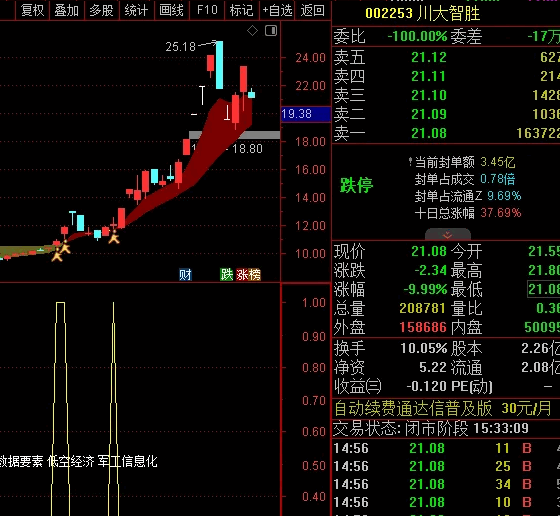The image size is (560, 516).
Task: Click the 总量 208781 value
Action: [423, 308]
